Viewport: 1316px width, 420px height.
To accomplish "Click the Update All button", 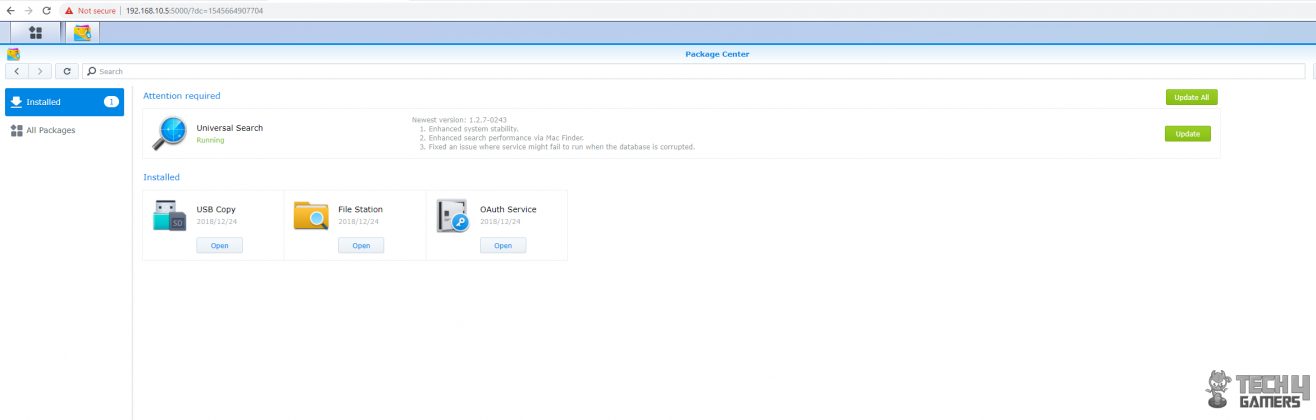I will [1191, 97].
